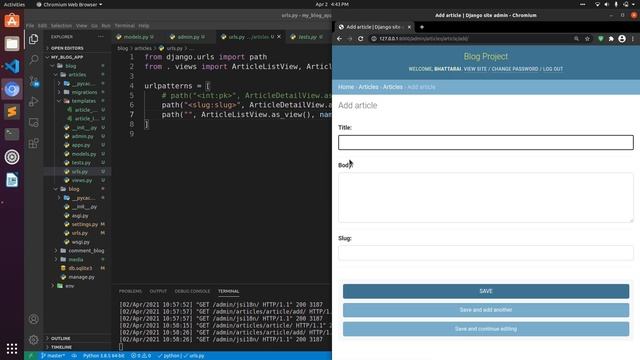
Task: Switch to the PROBLEMS panel tab
Action: [130, 291]
